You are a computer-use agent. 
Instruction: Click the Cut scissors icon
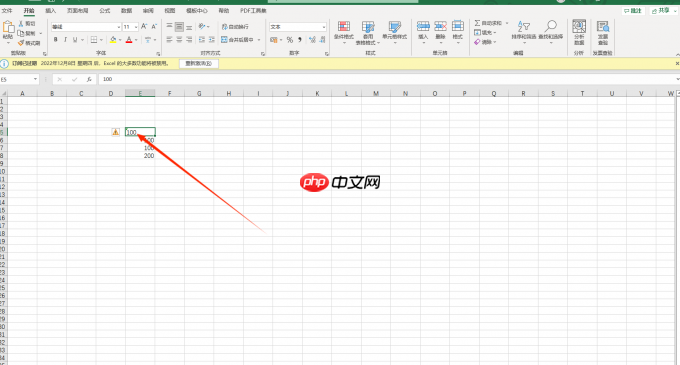[21, 23]
